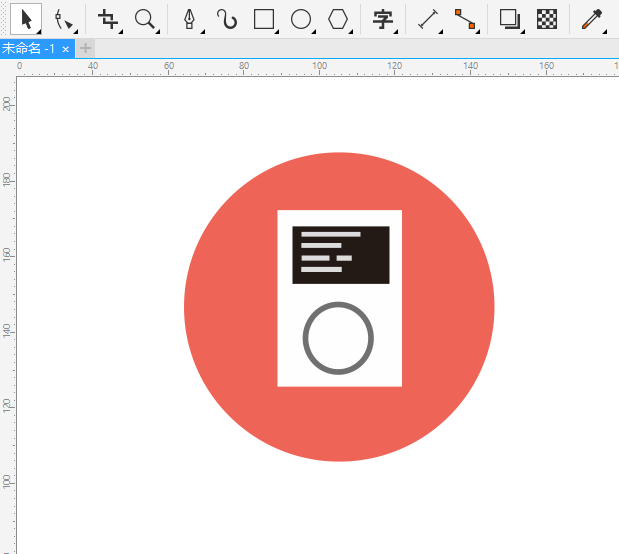The image size is (619, 554).
Task: Choose the Rectangle tool
Action: [x=264, y=19]
